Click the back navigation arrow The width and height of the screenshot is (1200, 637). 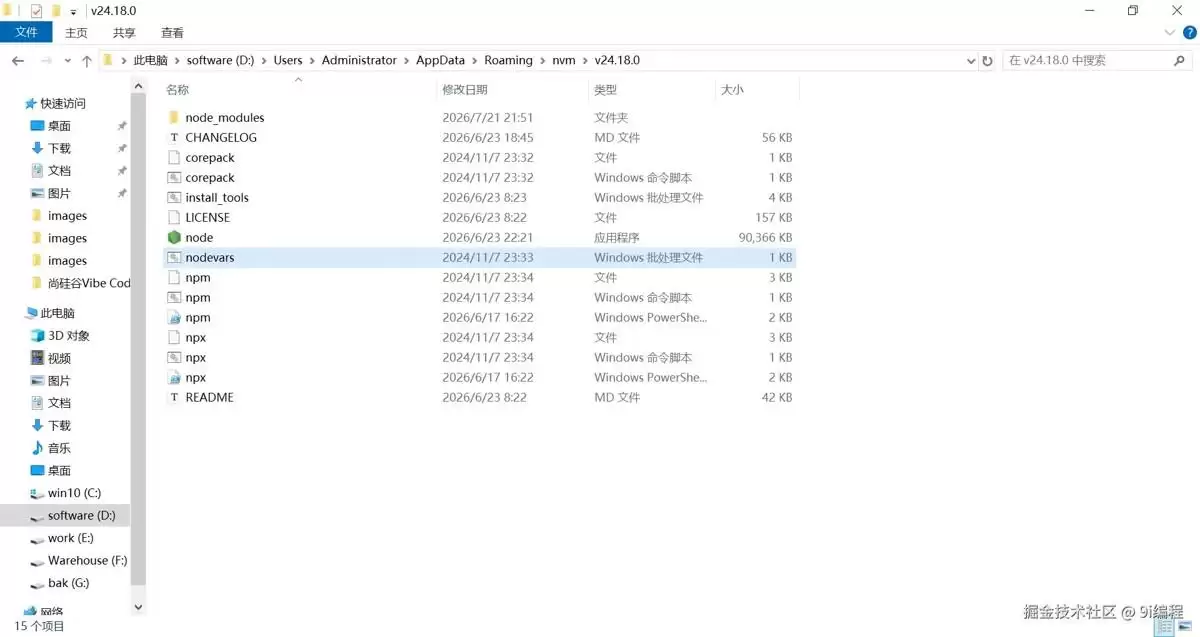[18, 61]
